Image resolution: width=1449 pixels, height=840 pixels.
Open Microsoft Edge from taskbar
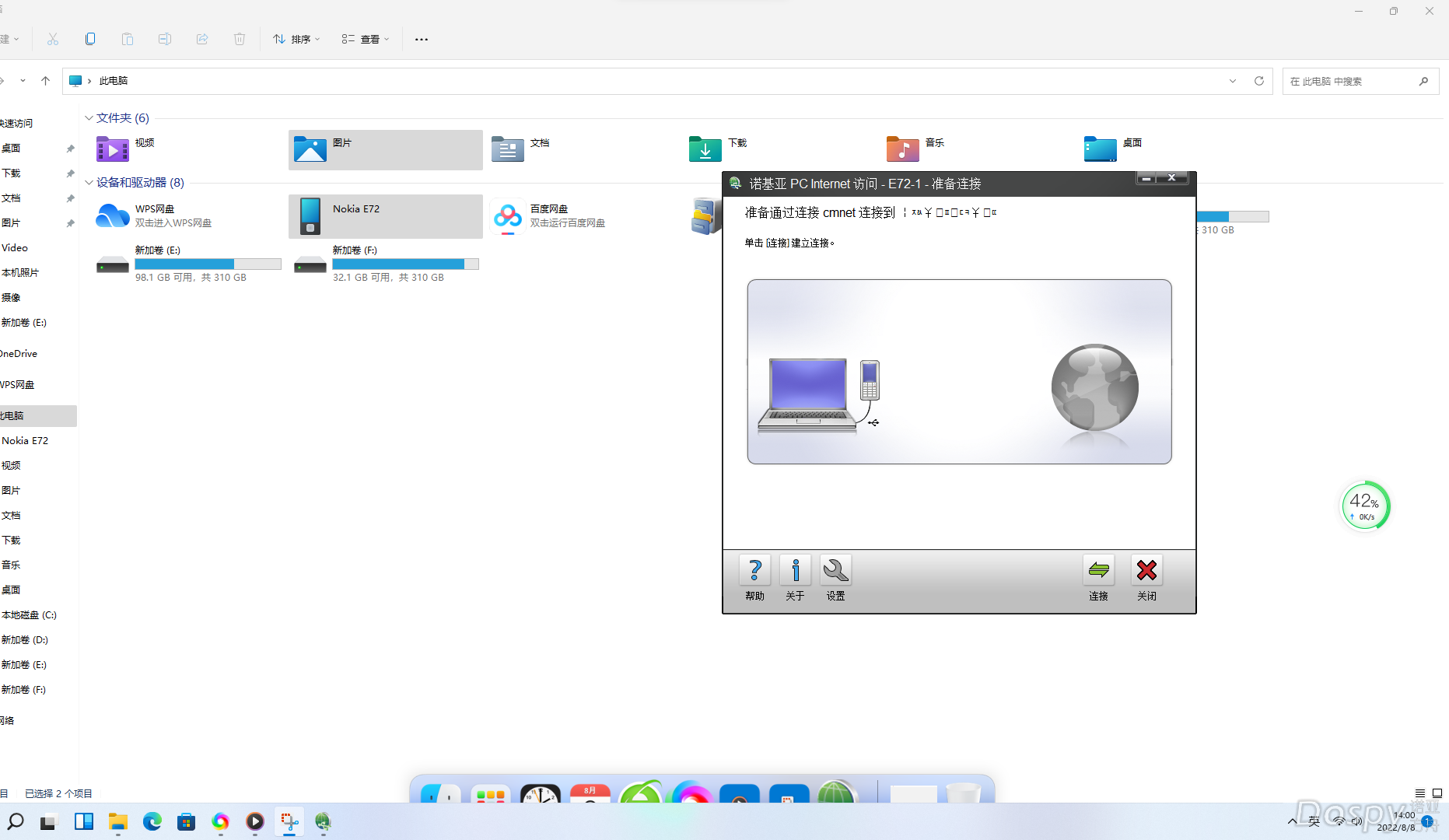[x=152, y=821]
